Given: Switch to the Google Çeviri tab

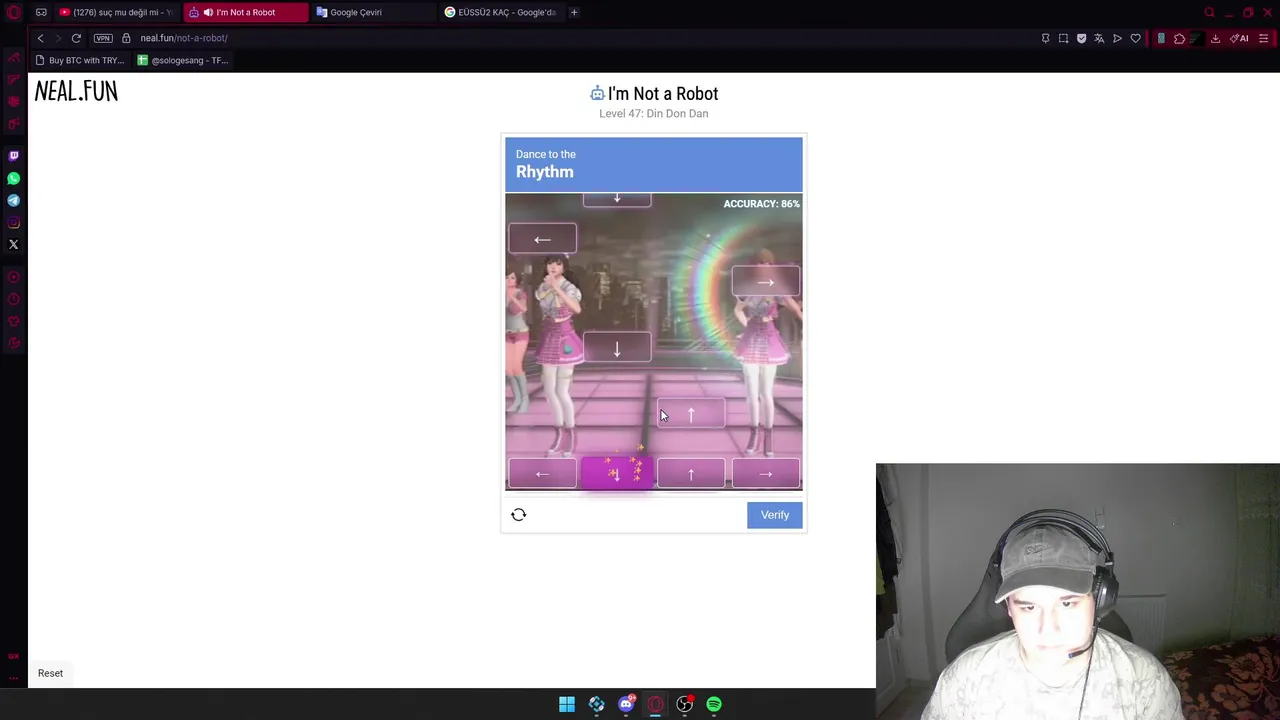Looking at the screenshot, I should (372, 12).
